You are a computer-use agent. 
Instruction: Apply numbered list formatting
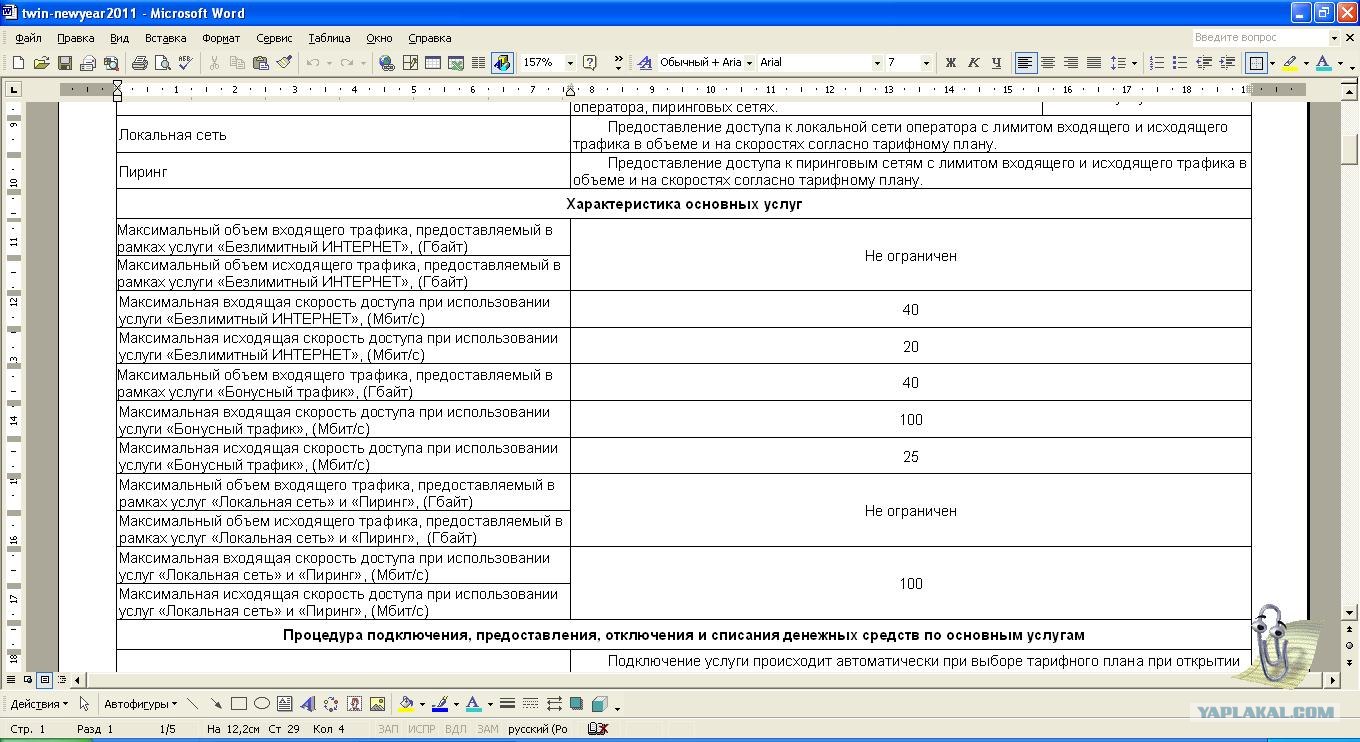[x=1157, y=63]
